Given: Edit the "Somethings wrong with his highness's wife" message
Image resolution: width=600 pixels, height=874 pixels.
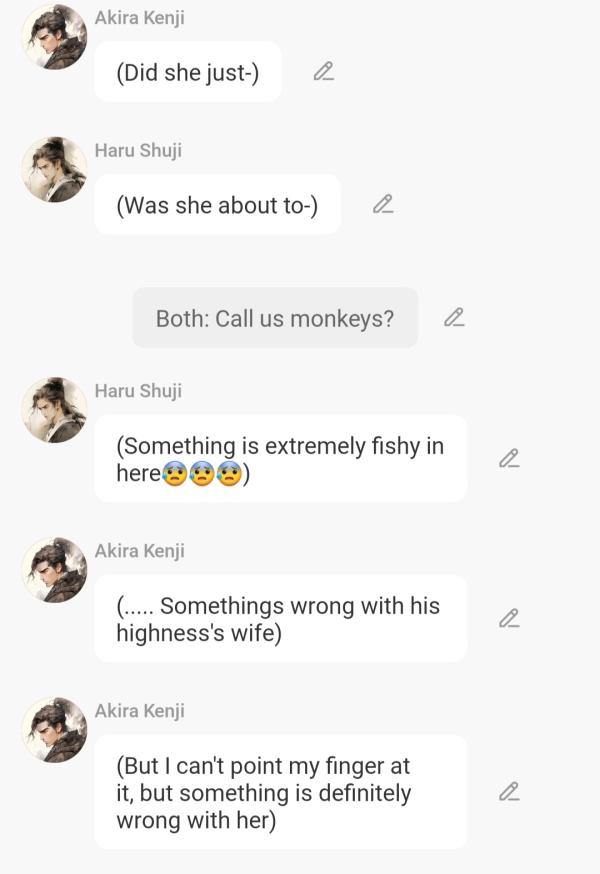Looking at the screenshot, I should coord(509,618).
